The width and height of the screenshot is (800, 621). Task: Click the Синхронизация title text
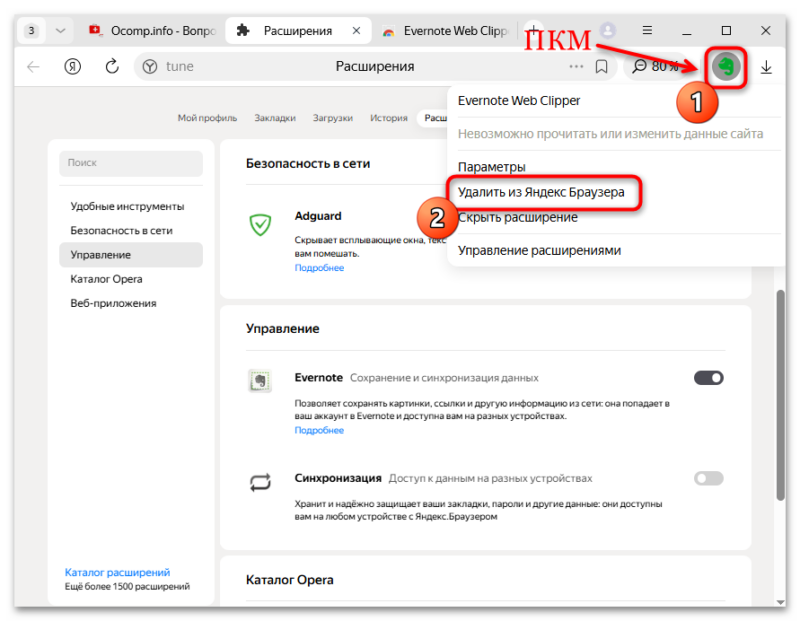click(338, 478)
